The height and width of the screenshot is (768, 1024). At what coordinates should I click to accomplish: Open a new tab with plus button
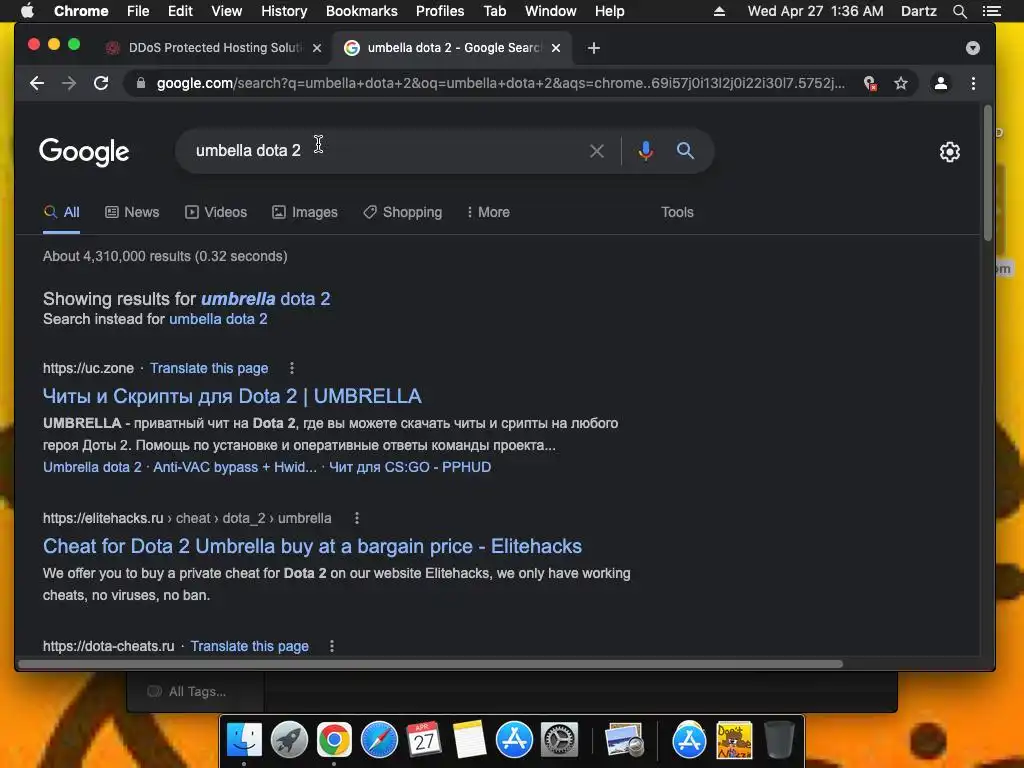[594, 48]
